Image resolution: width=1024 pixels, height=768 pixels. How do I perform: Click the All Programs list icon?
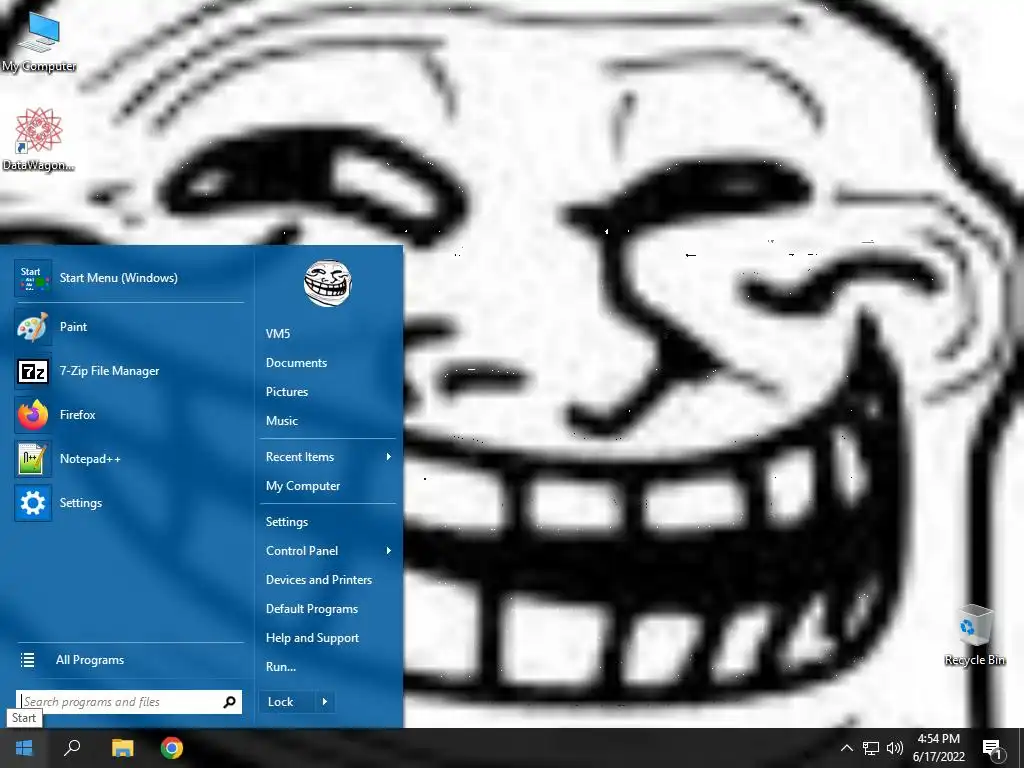27,660
